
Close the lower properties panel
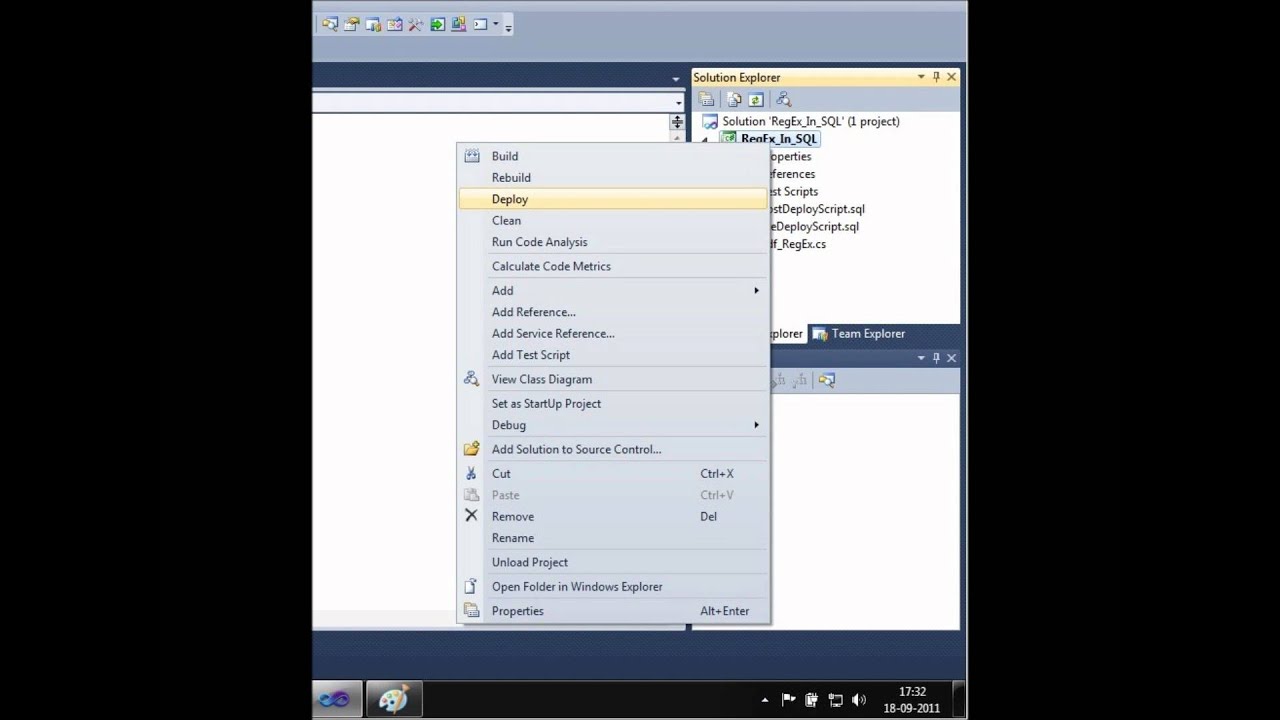pyautogui.click(x=951, y=358)
